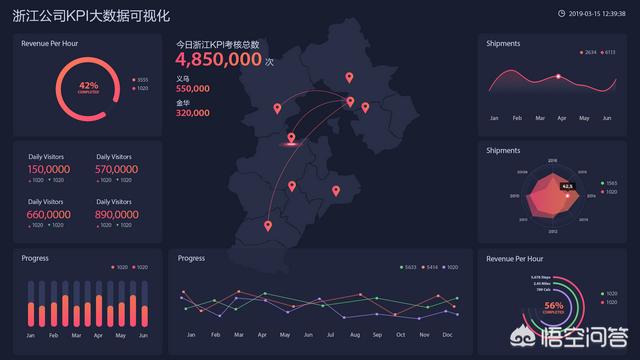
Task: Click the northernmost map pin
Action: coord(349,78)
